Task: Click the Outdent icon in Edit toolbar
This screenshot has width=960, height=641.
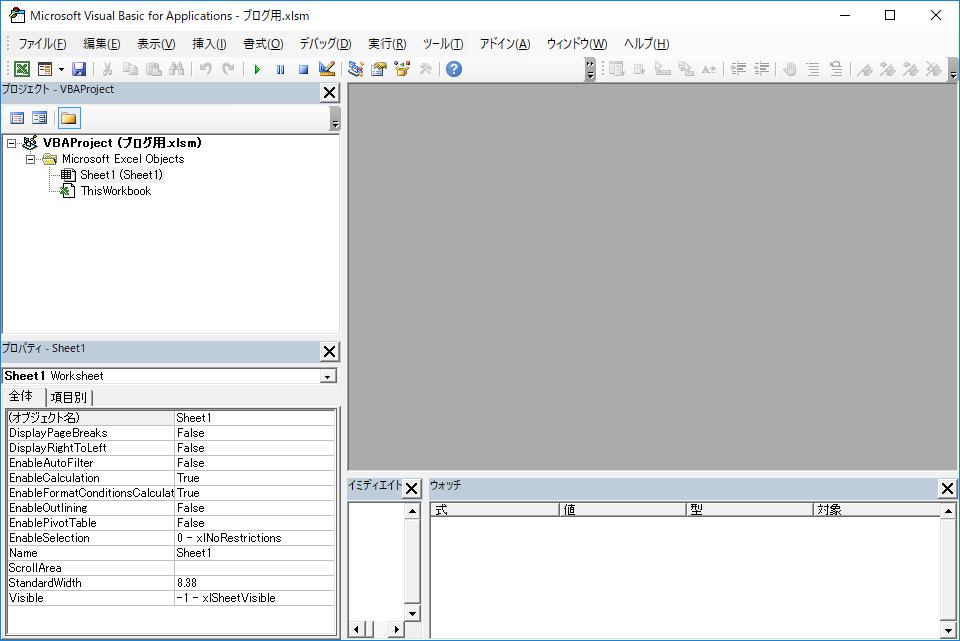Action: pyautogui.click(x=761, y=69)
